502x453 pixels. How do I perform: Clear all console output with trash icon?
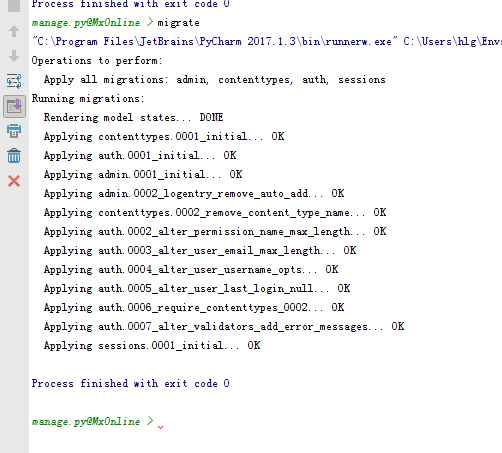click(14, 156)
